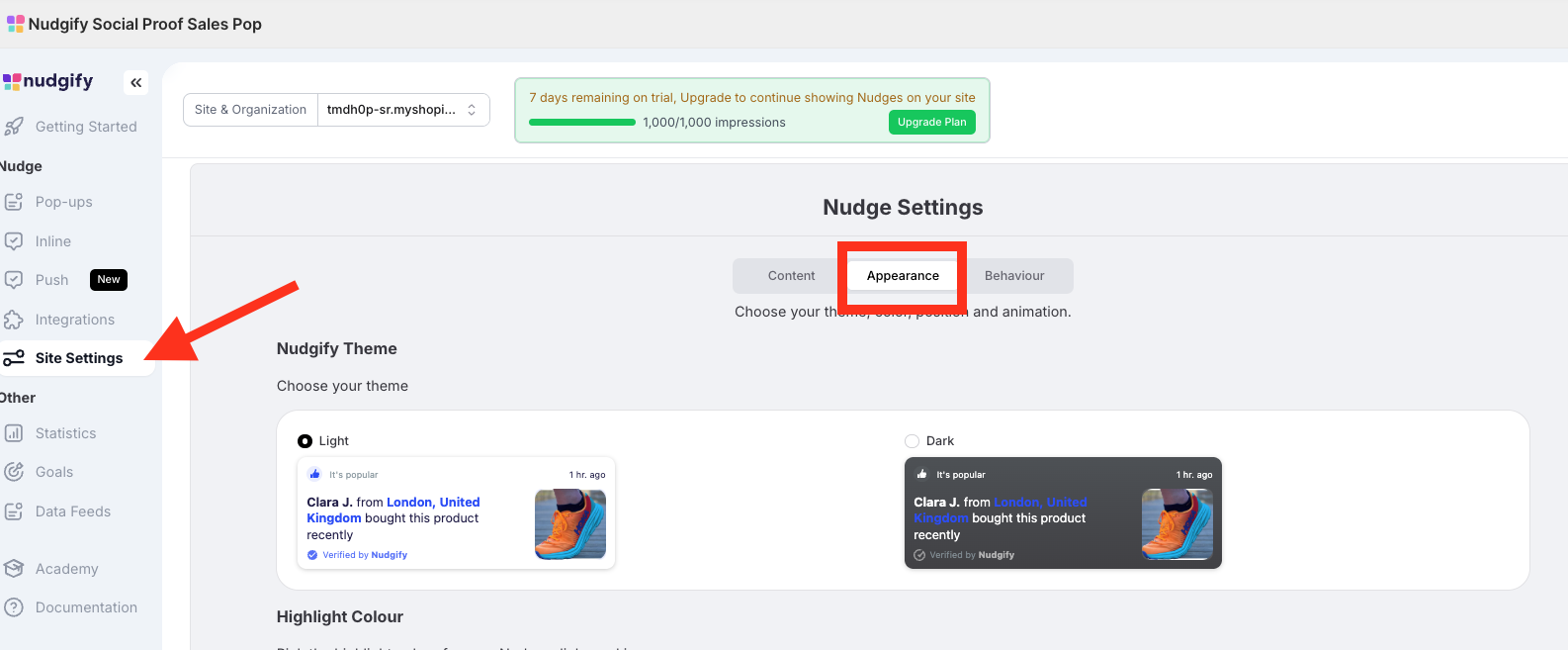
Task: Click 'London, United Kingdom' in Light preview
Action: 393,511
